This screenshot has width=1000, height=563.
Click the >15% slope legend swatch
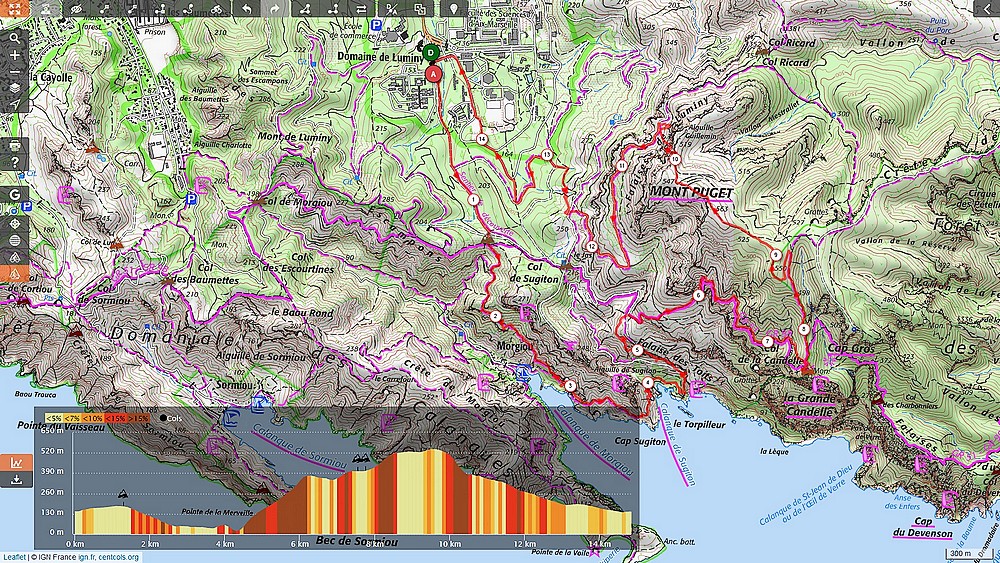[138, 418]
